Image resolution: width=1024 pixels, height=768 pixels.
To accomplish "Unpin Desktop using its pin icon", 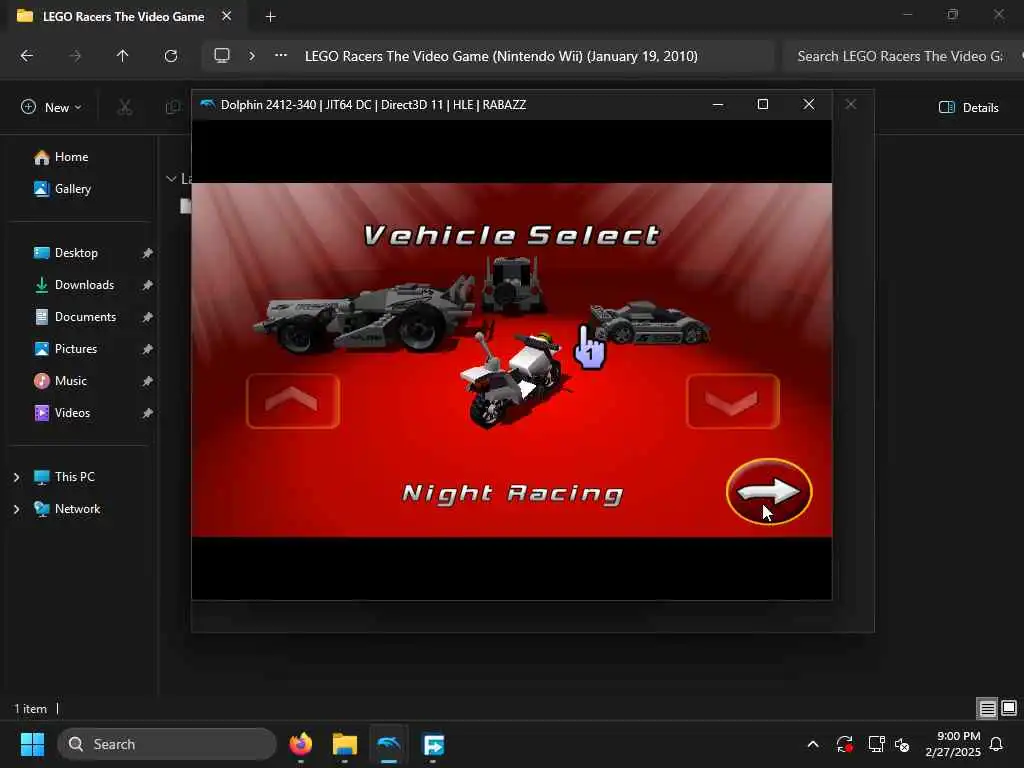I will (x=148, y=253).
